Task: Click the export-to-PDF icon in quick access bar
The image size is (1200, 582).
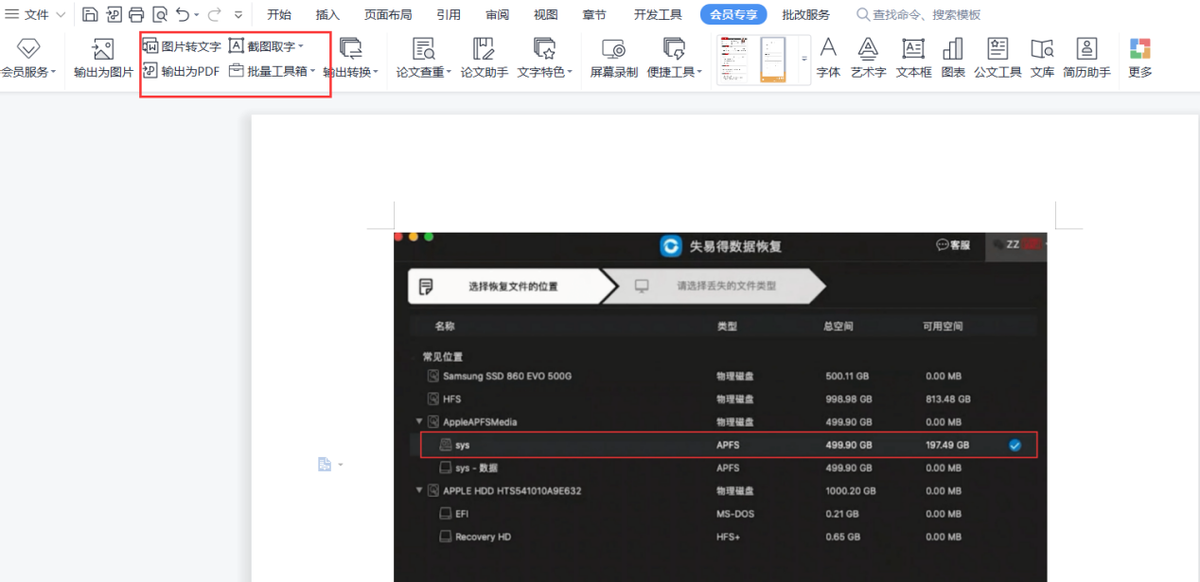Action: 114,14
